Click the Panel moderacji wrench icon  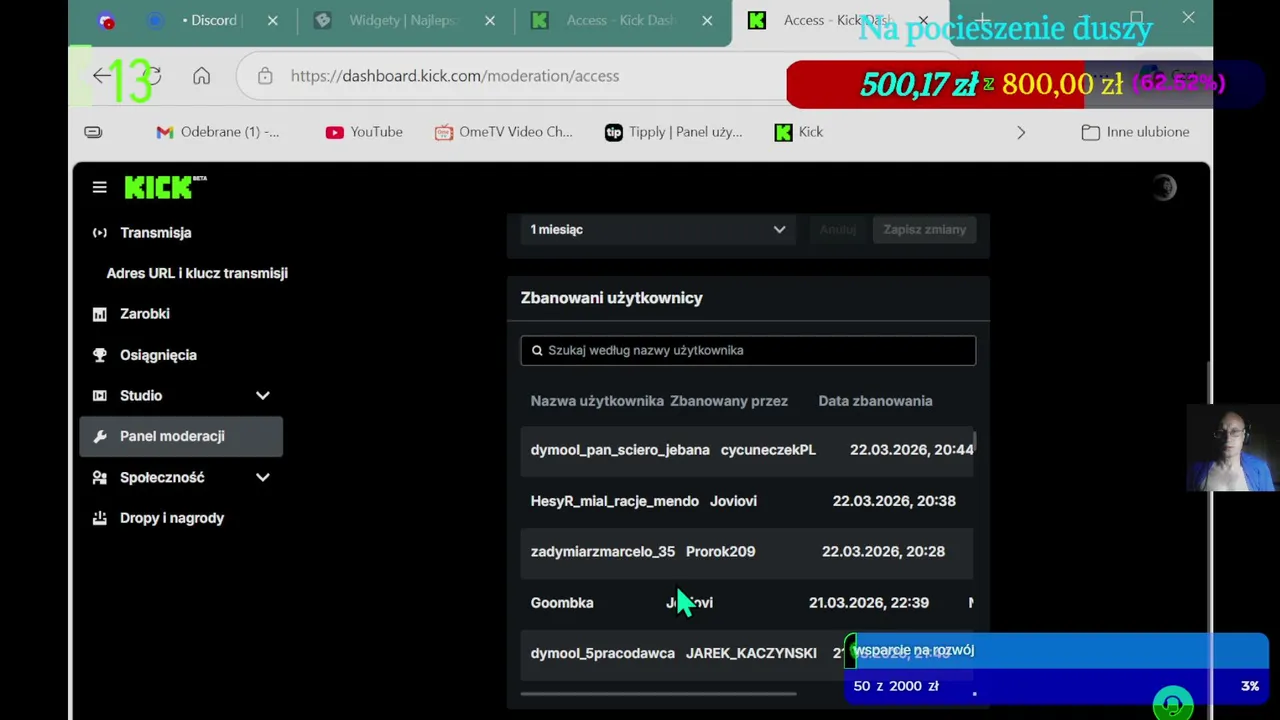[99, 436]
